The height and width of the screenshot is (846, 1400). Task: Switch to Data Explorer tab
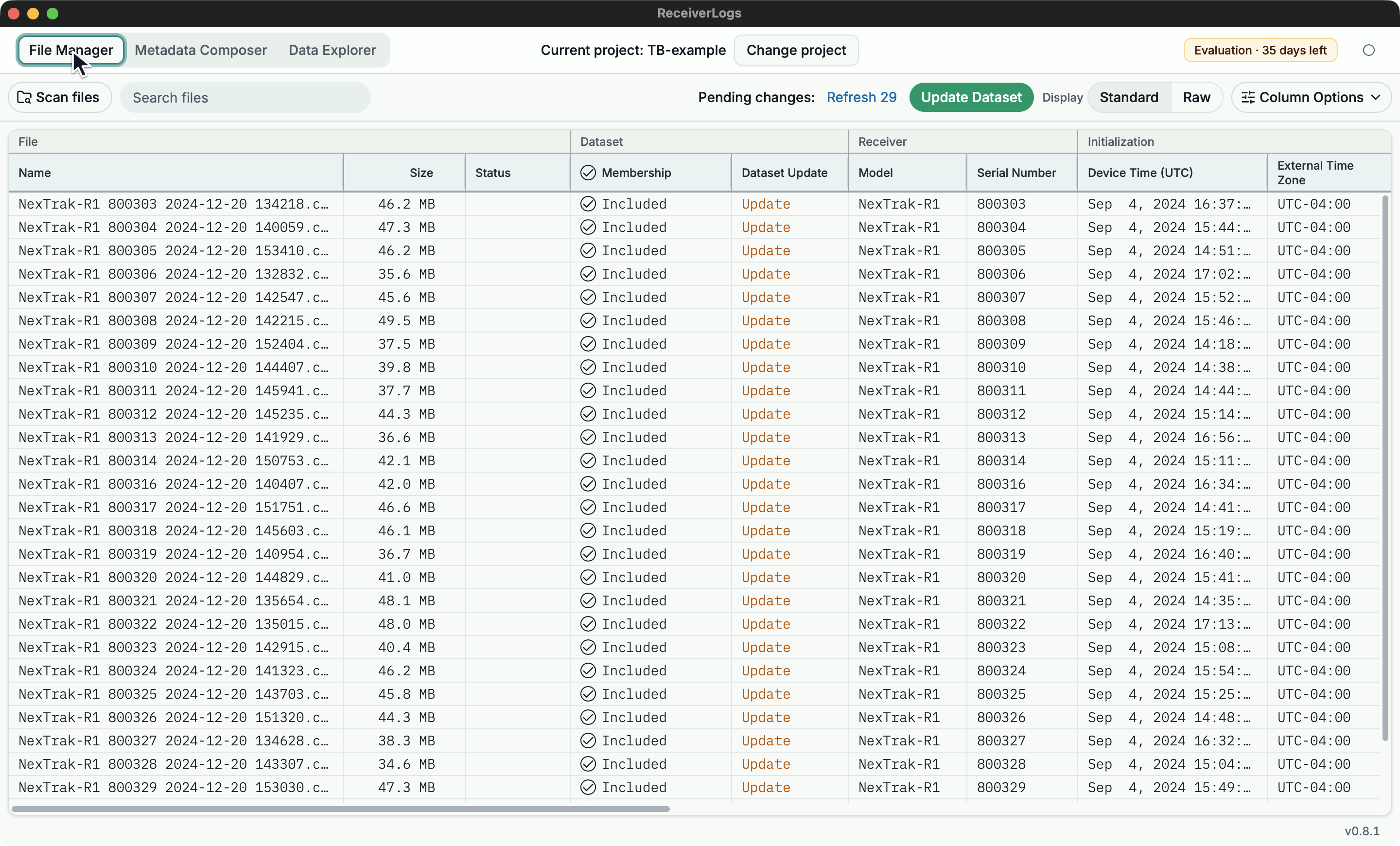[x=332, y=50]
